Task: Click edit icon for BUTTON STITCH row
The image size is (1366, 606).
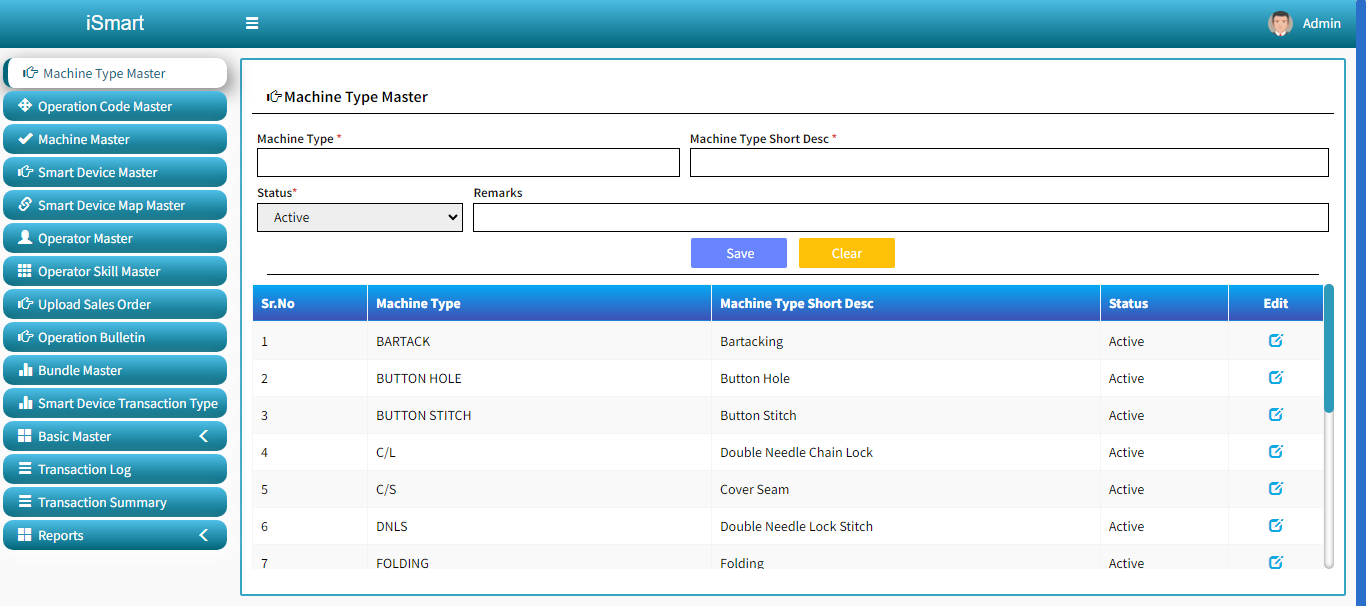Action: tap(1275, 415)
